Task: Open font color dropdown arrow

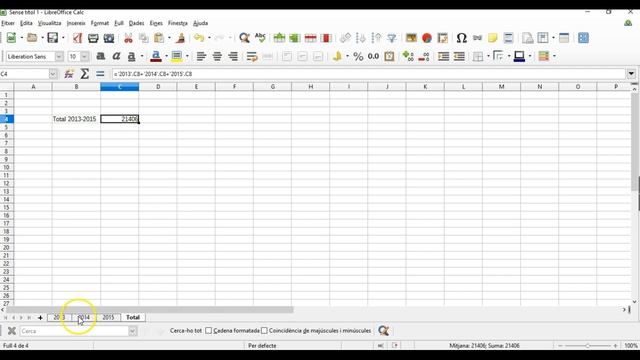Action: (167, 56)
